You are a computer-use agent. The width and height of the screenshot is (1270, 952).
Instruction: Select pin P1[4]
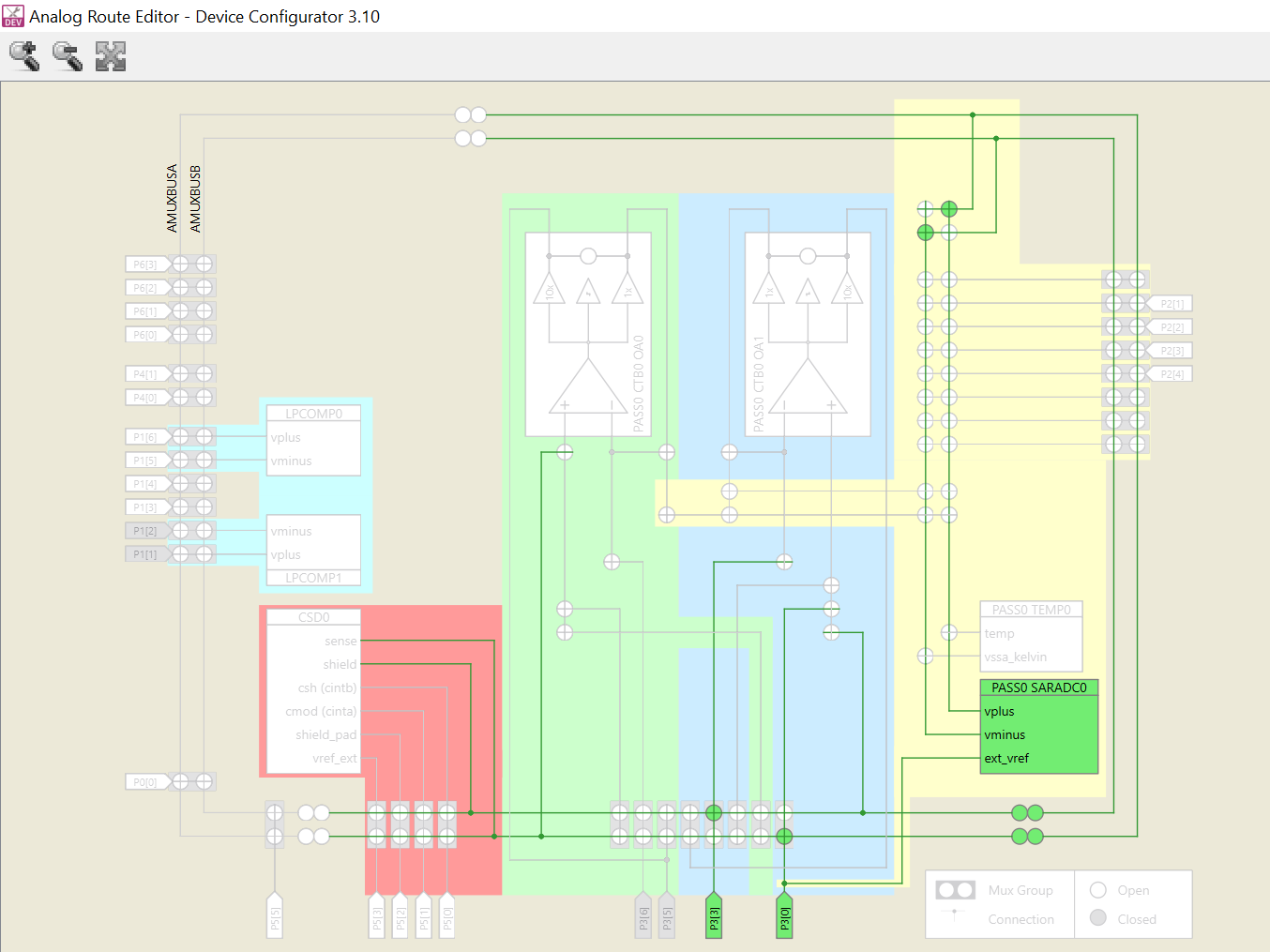148,484
